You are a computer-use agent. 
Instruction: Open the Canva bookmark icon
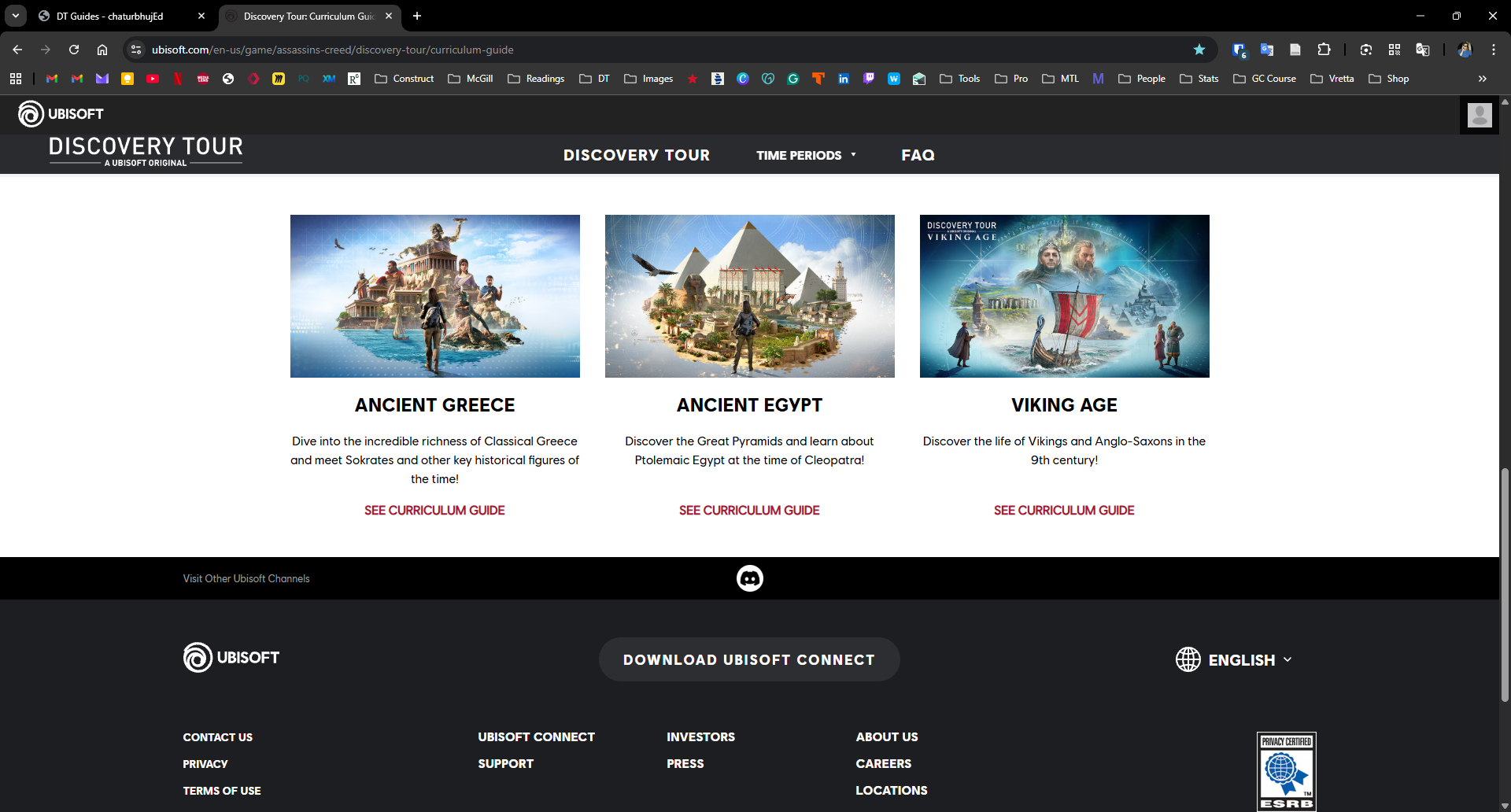(x=743, y=79)
